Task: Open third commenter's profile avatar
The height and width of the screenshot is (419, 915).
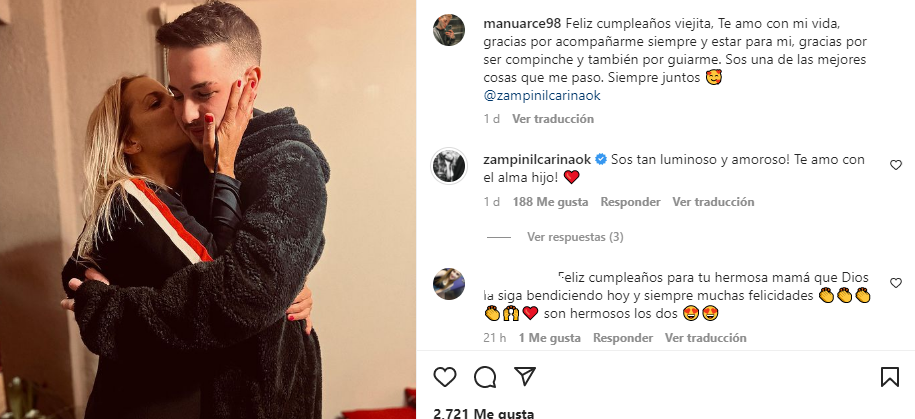Action: pos(449,284)
